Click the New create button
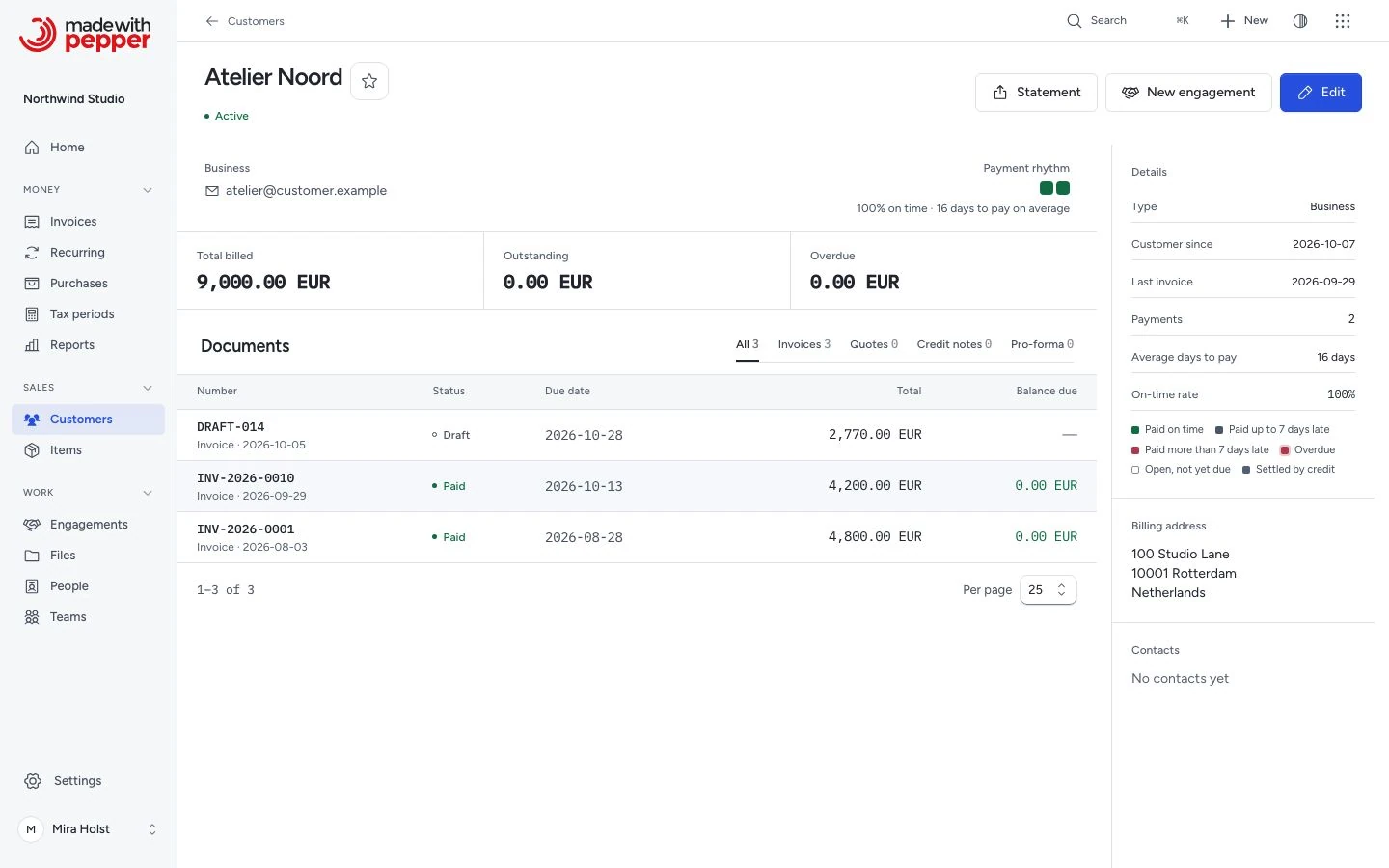1389x868 pixels. (1244, 21)
